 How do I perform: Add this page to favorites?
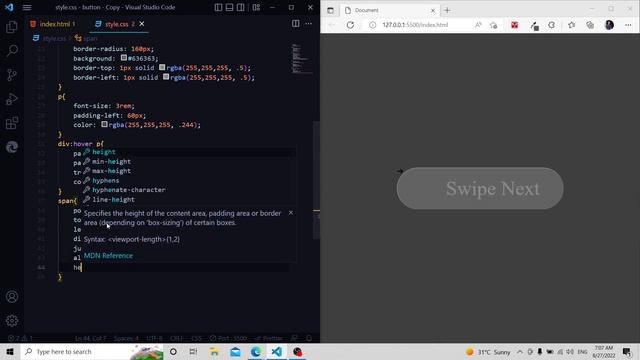point(493,25)
